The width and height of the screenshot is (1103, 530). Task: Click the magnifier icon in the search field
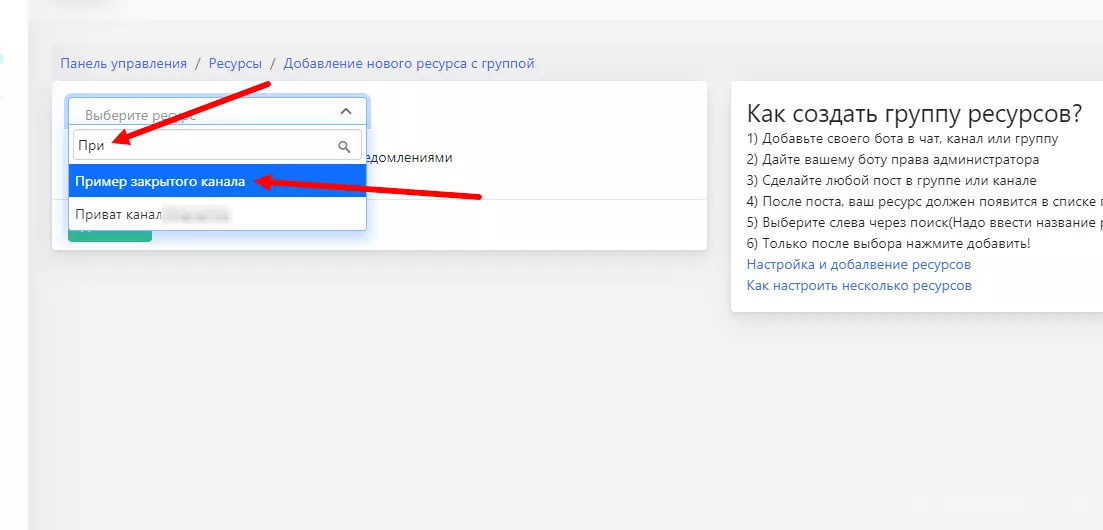click(x=344, y=146)
